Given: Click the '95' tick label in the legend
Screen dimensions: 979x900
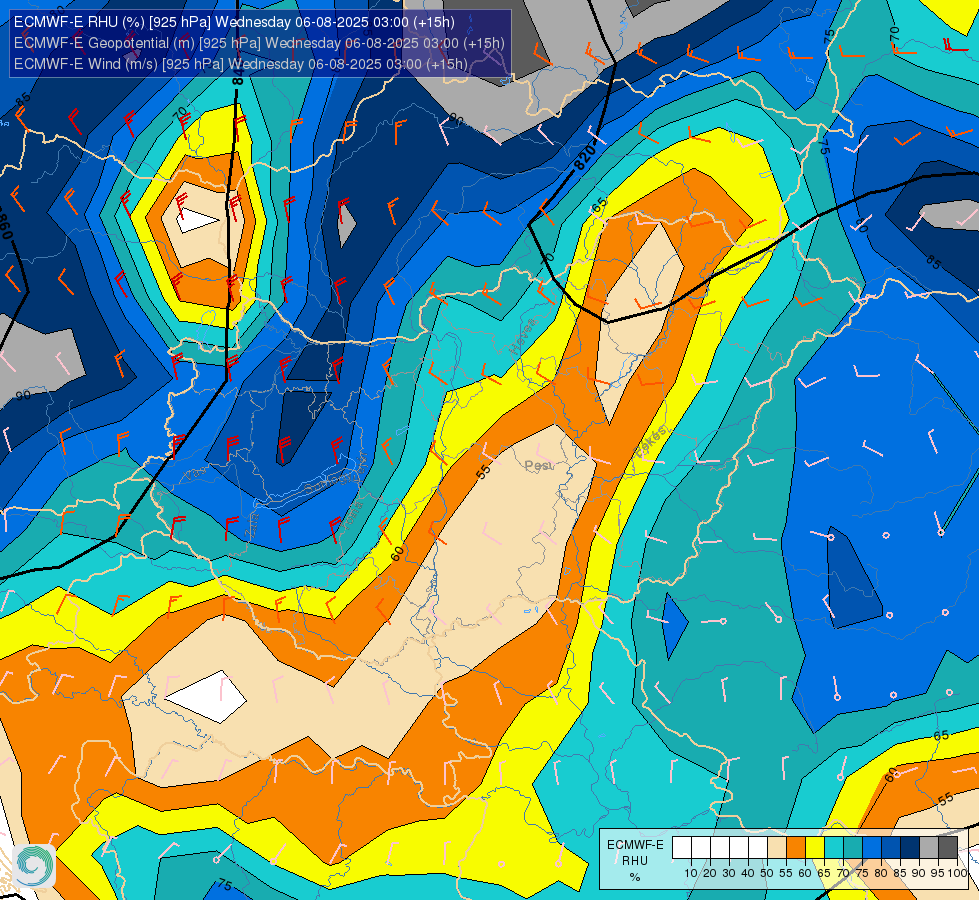Looking at the screenshot, I should tap(937, 874).
